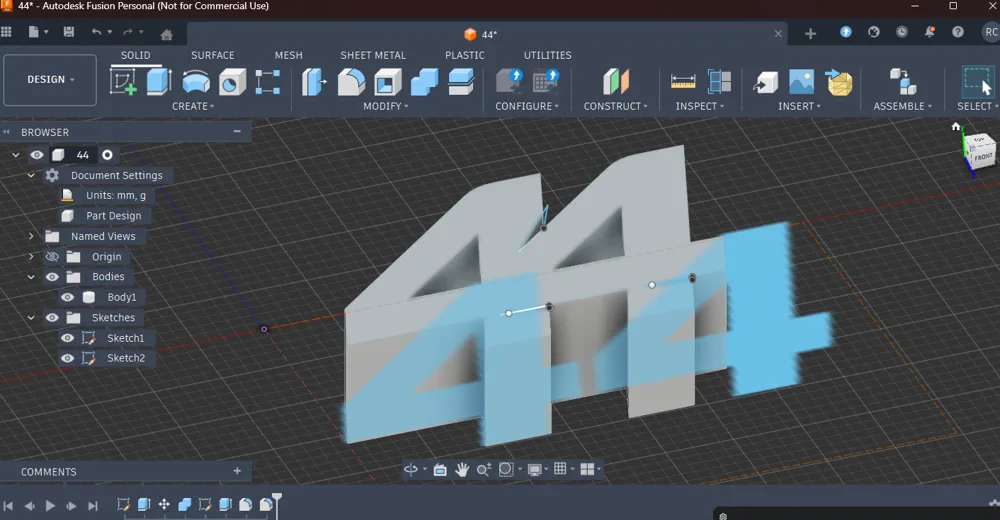Switch to the SURFACE tab
This screenshot has width=1000, height=520.
213,55
